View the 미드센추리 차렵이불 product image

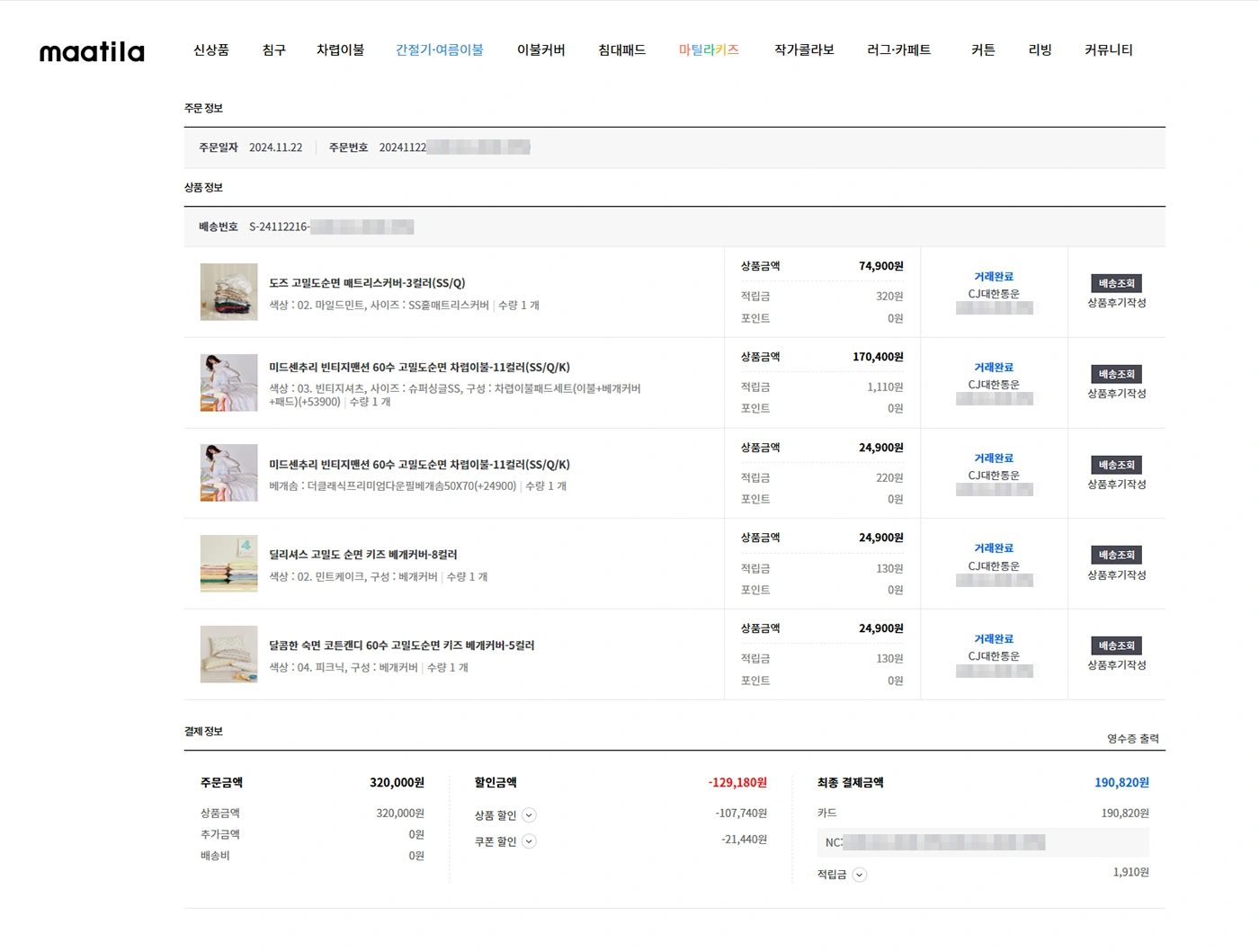coord(228,383)
